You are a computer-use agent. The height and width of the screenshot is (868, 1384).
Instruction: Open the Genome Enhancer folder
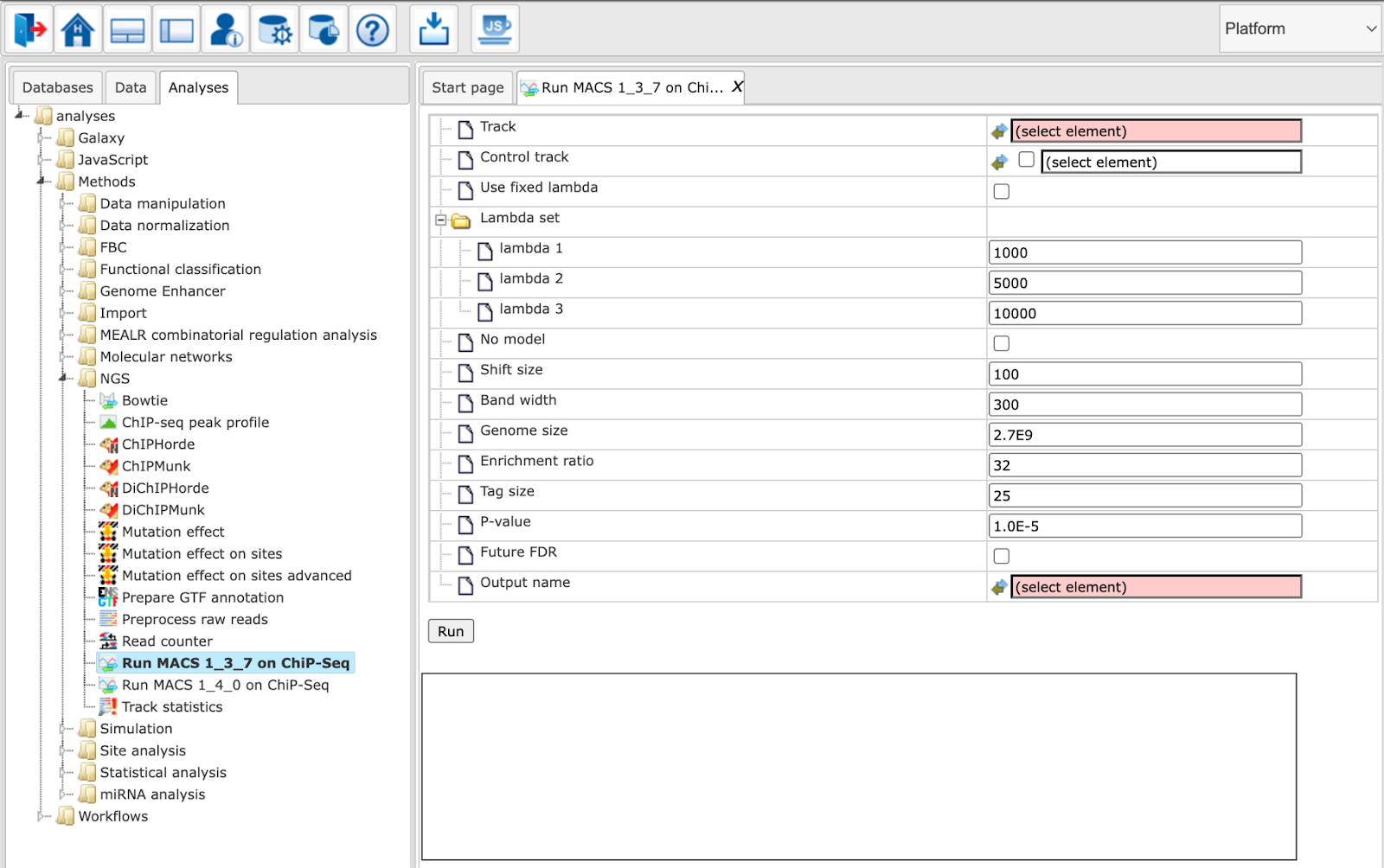pyautogui.click(x=163, y=291)
